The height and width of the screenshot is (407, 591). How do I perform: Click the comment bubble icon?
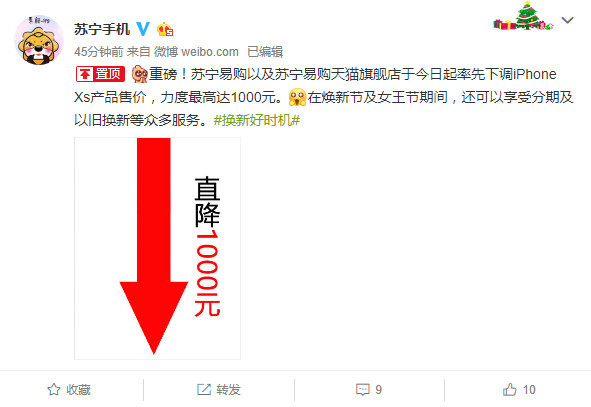(x=363, y=389)
